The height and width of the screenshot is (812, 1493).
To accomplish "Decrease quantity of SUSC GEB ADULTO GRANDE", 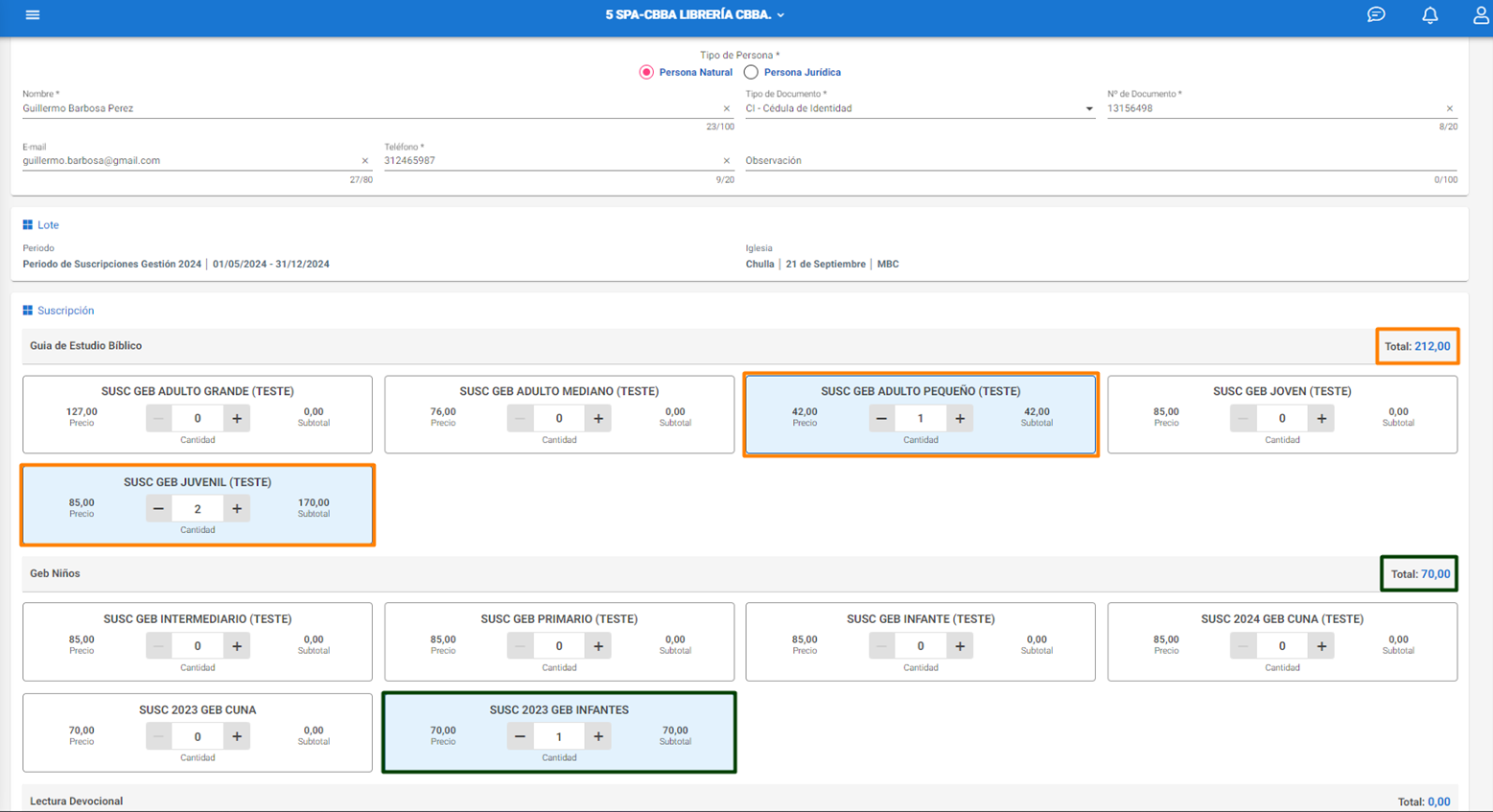I will pos(158,418).
